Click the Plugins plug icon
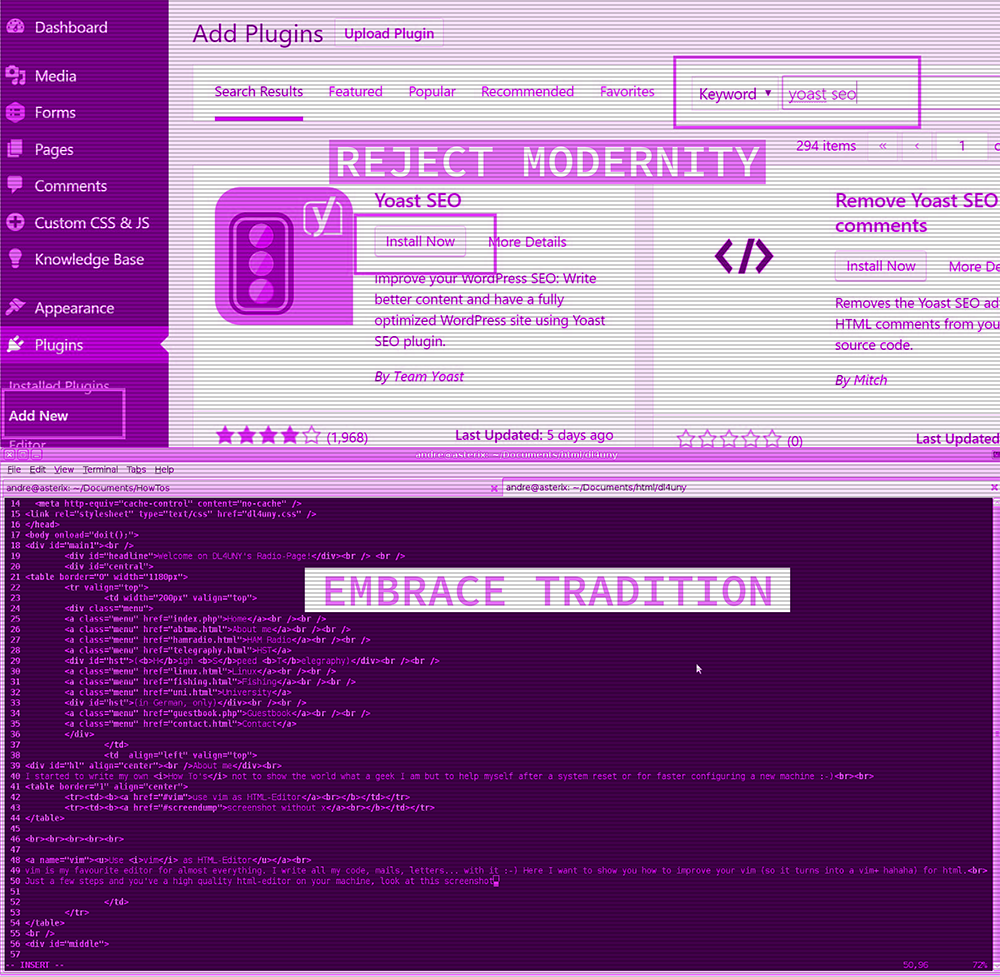The height and width of the screenshot is (977, 1000). pos(15,345)
